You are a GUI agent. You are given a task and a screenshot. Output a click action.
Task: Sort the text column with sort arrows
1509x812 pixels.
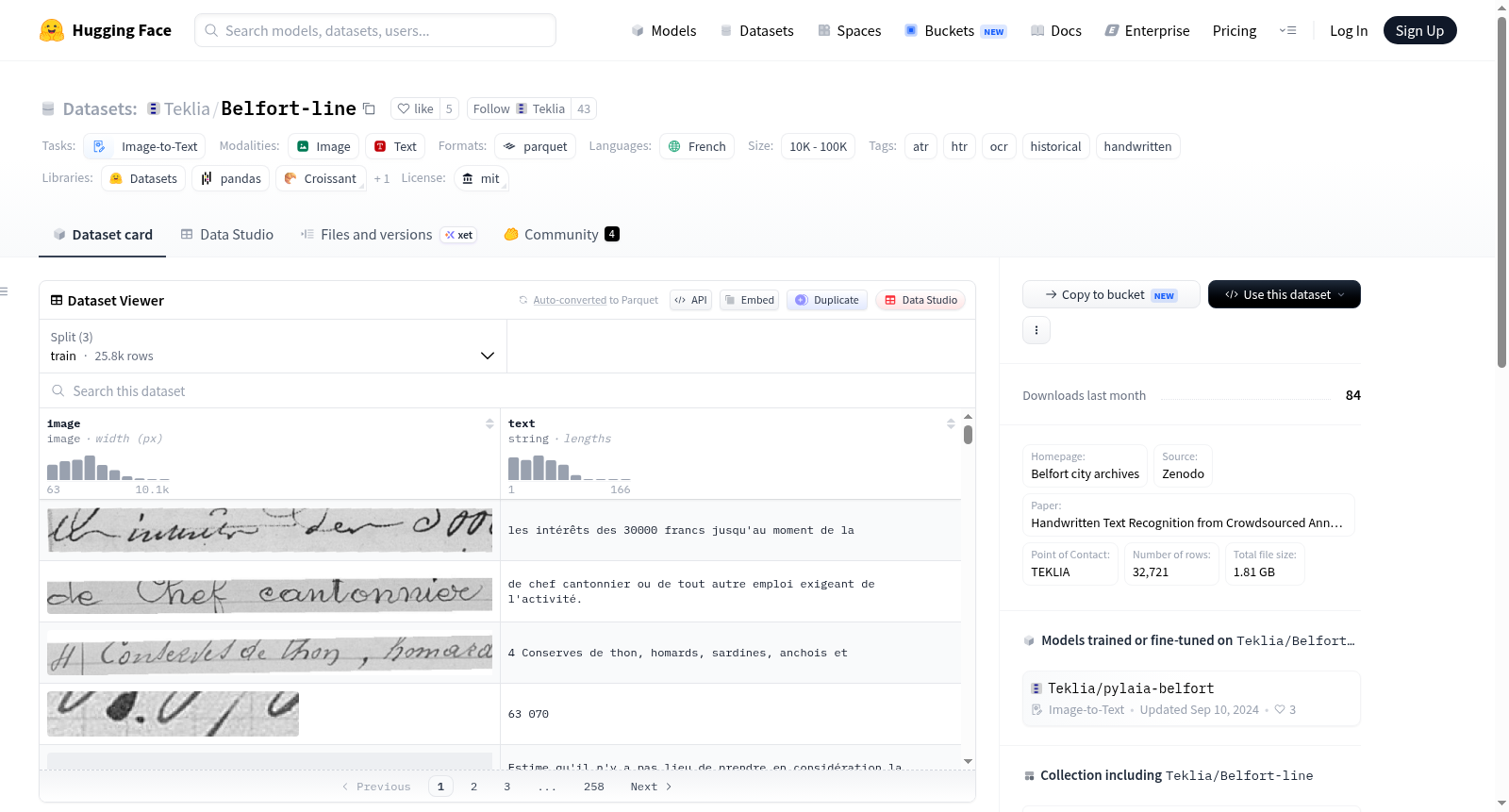tap(951, 423)
